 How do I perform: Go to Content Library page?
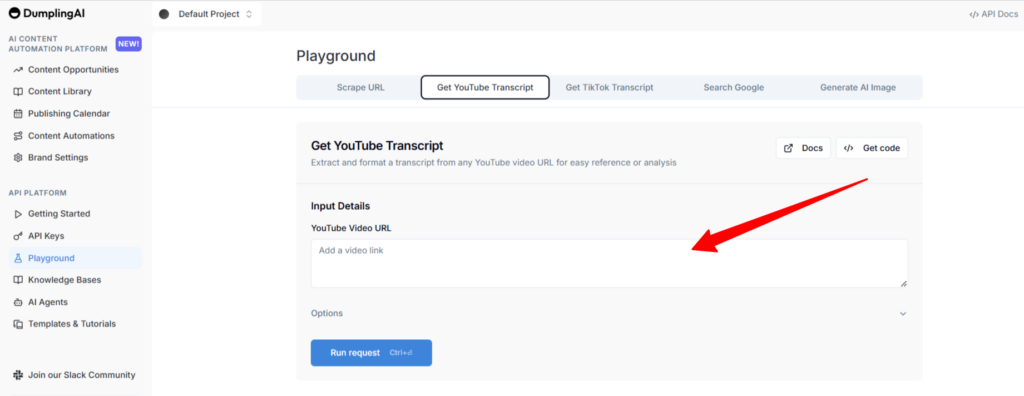[75, 91]
